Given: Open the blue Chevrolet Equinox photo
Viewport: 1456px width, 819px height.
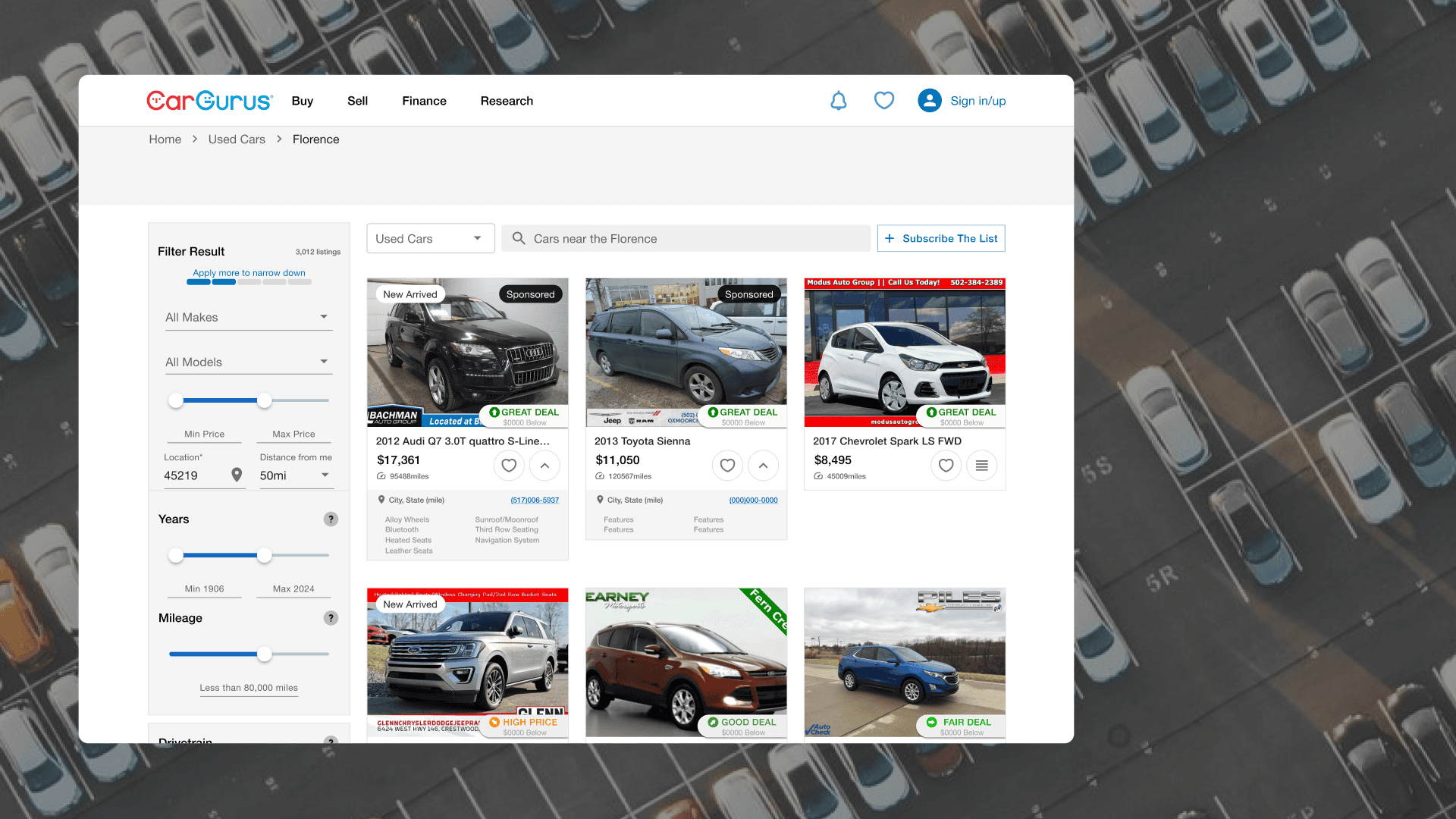Looking at the screenshot, I should pos(905,662).
